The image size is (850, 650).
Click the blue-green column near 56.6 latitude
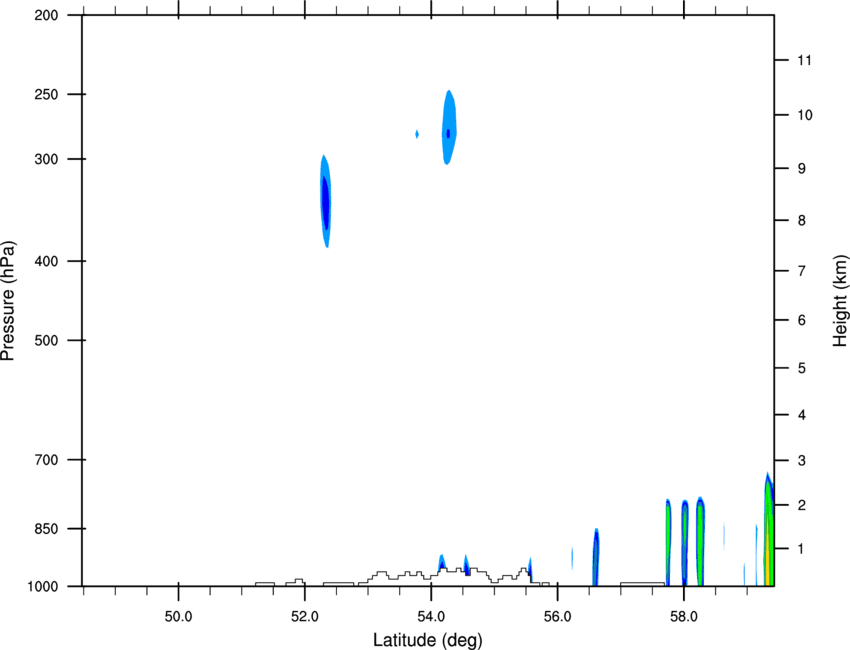[x=596, y=557]
